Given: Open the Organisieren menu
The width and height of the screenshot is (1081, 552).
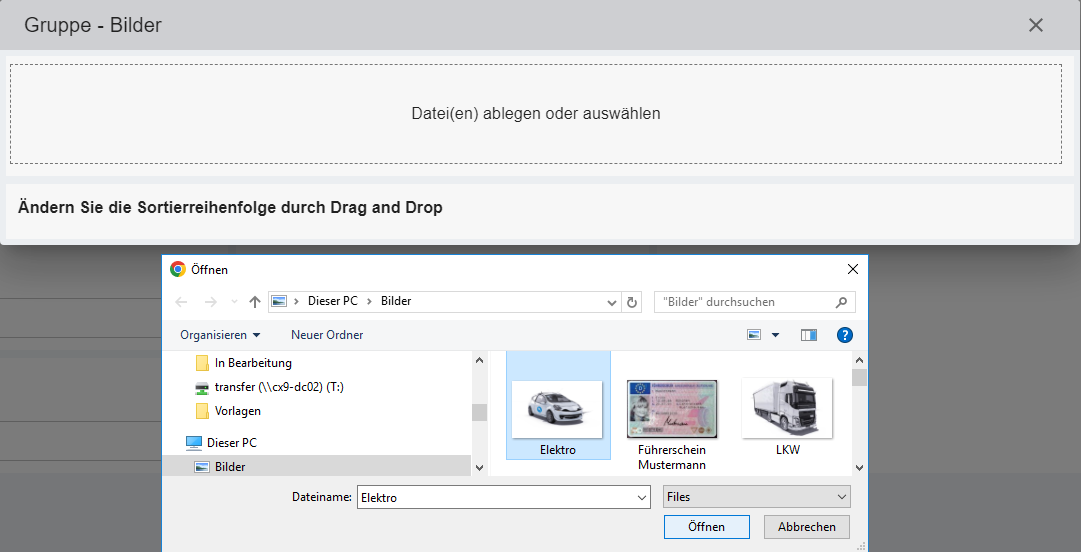Looking at the screenshot, I should (x=220, y=335).
